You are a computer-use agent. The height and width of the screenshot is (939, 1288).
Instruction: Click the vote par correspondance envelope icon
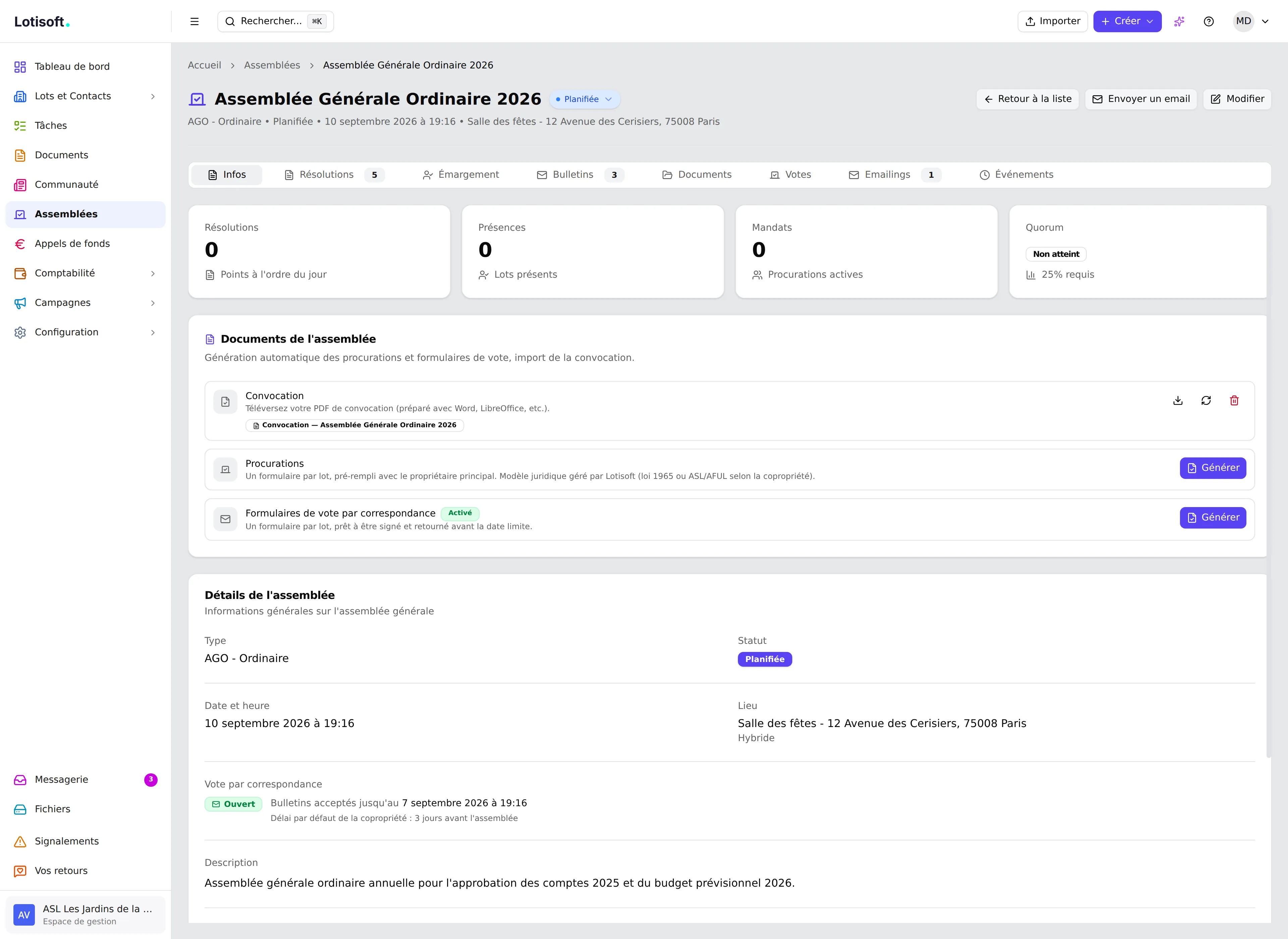point(225,519)
